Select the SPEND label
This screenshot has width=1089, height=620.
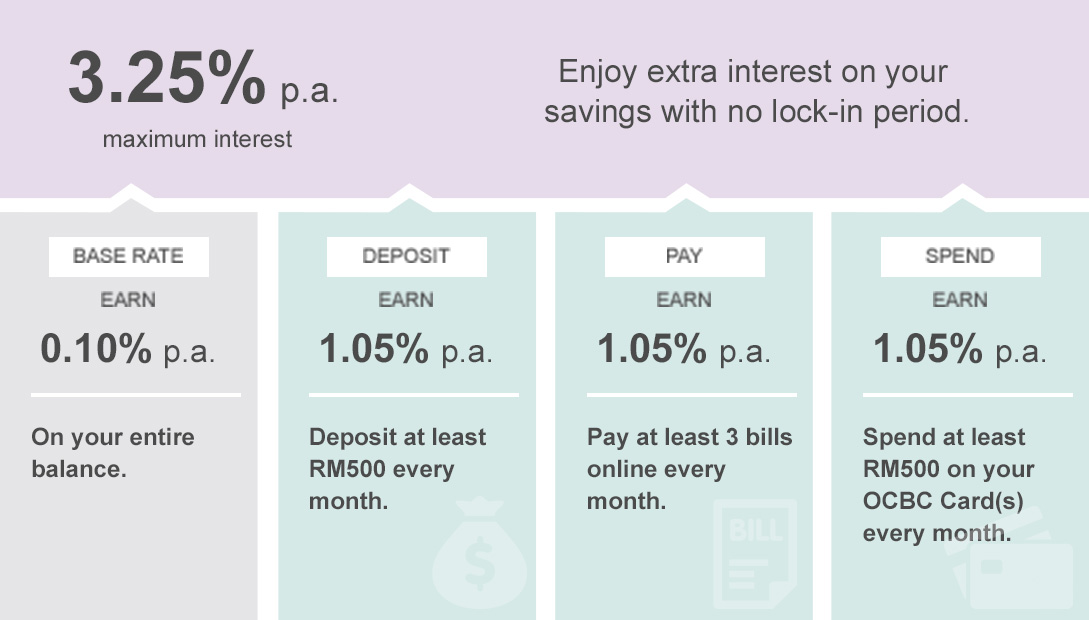point(961,256)
